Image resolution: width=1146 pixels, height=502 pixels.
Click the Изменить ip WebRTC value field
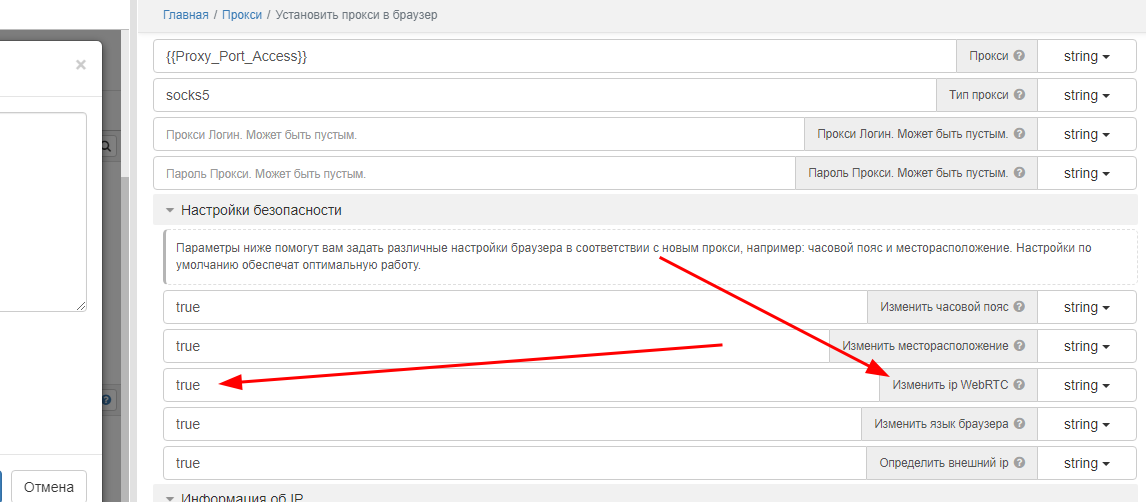pyautogui.click(x=521, y=385)
